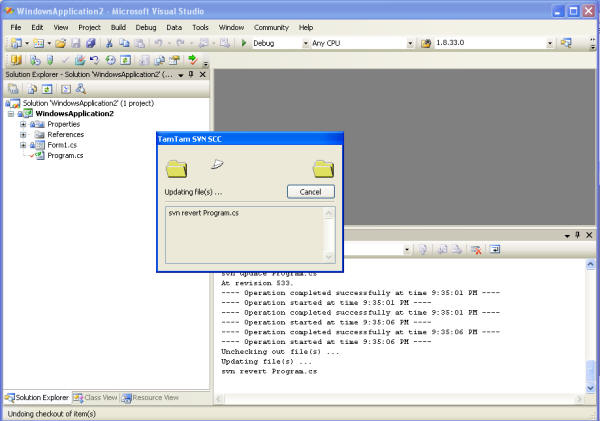Toggle Word Wrap in Output window toolbar
This screenshot has height=421, width=600.
tap(495, 250)
